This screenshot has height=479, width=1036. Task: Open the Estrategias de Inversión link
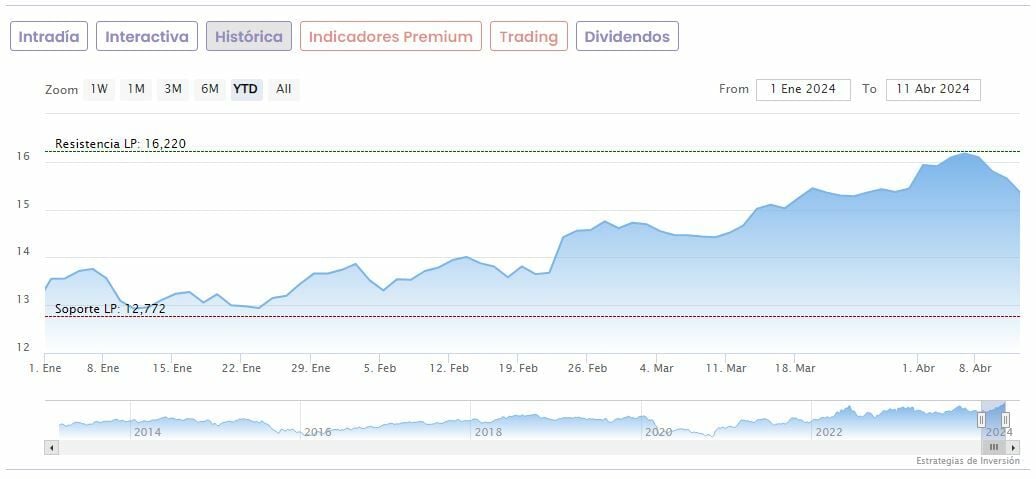967,461
